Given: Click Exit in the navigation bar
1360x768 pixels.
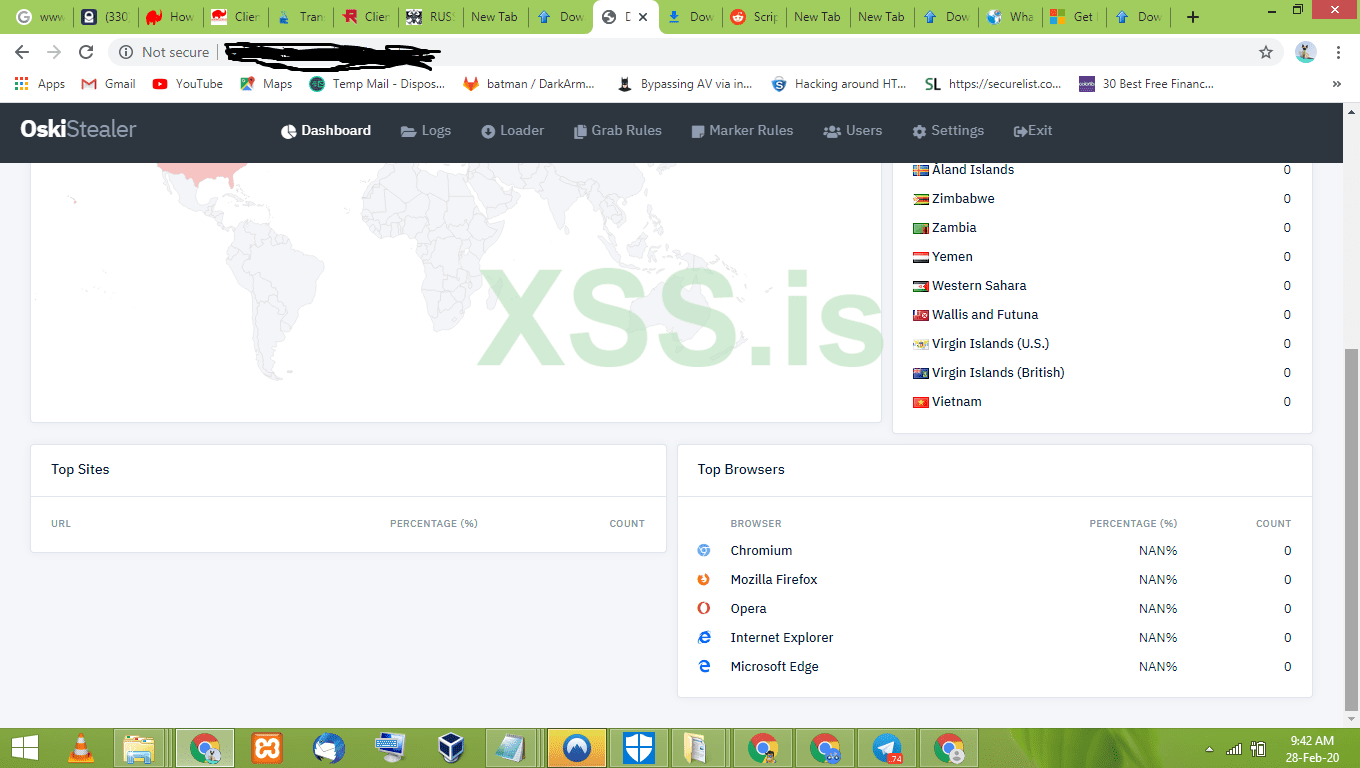Looking at the screenshot, I should 1031,130.
